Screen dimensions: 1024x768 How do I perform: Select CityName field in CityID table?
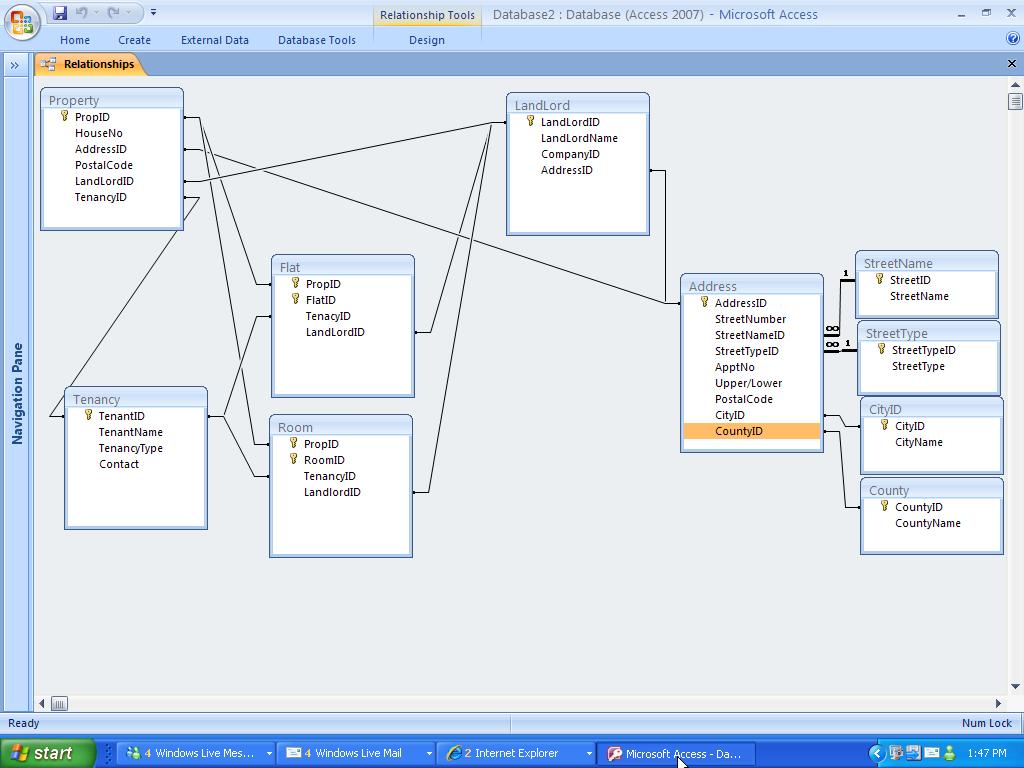tap(919, 442)
